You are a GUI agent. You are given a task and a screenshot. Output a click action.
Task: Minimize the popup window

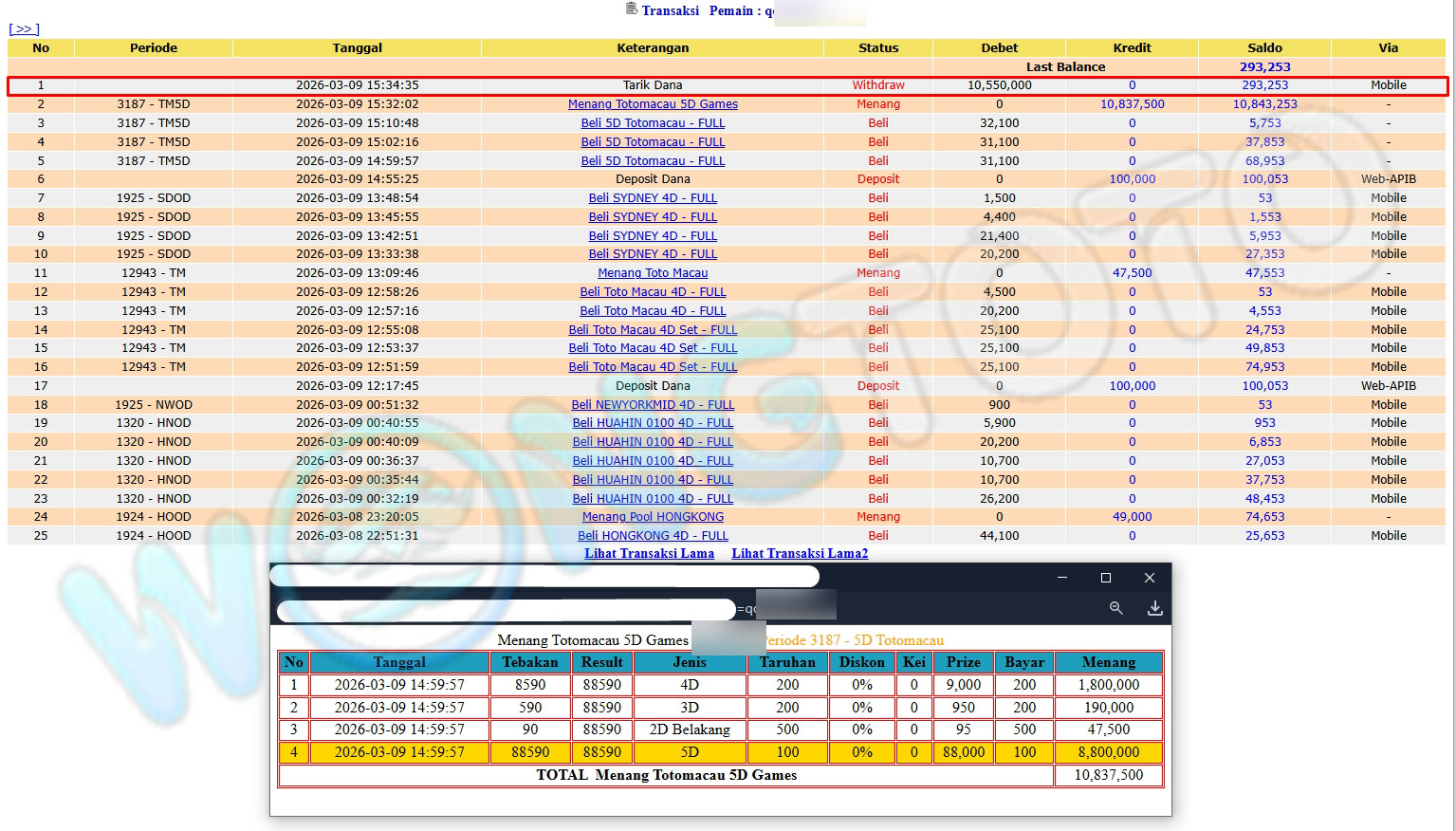[x=1062, y=578]
